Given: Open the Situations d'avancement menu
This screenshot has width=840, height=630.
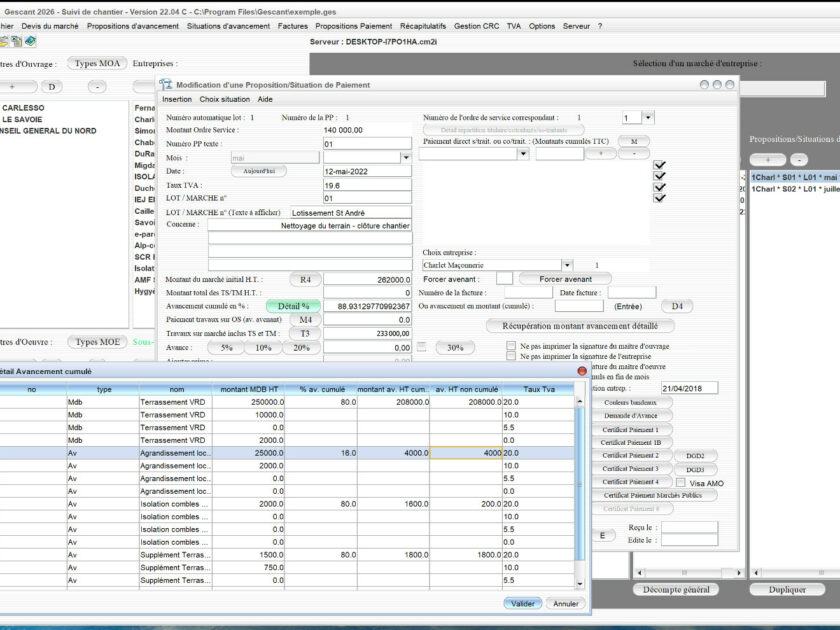Looking at the screenshot, I should (228, 26).
